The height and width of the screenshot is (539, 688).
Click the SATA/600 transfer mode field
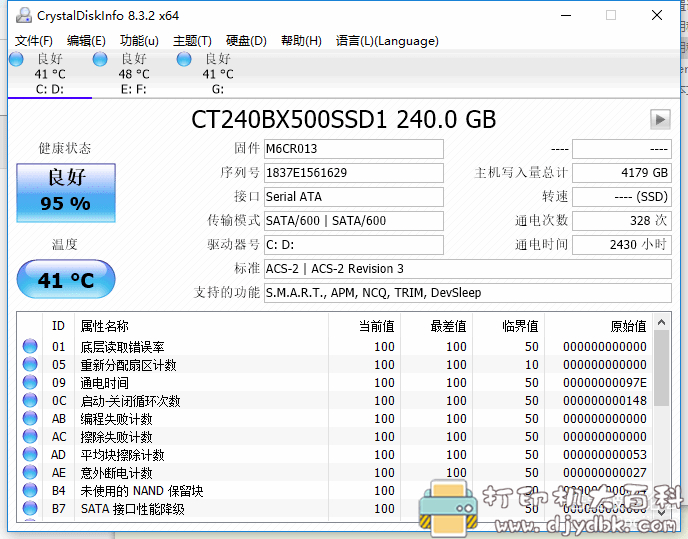coord(354,221)
